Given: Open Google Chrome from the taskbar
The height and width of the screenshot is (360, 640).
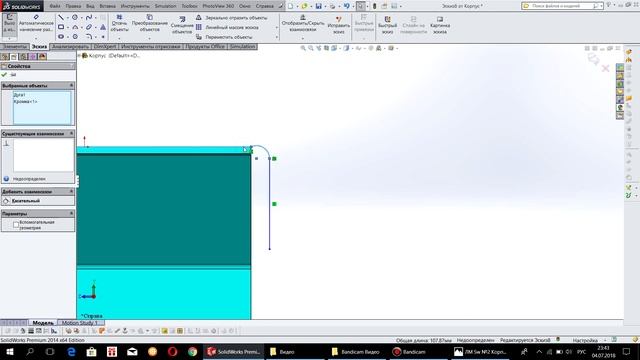Looking at the screenshot, I should coord(192,351).
